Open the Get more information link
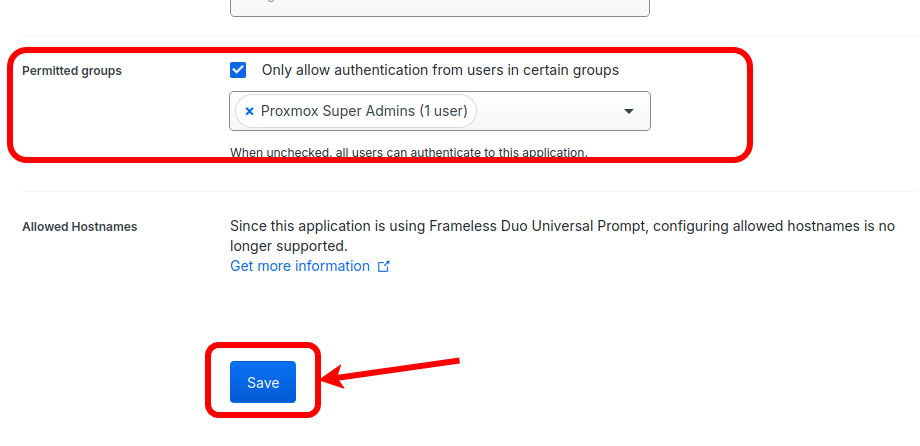Image resolution: width=920 pixels, height=446 pixels. point(300,266)
